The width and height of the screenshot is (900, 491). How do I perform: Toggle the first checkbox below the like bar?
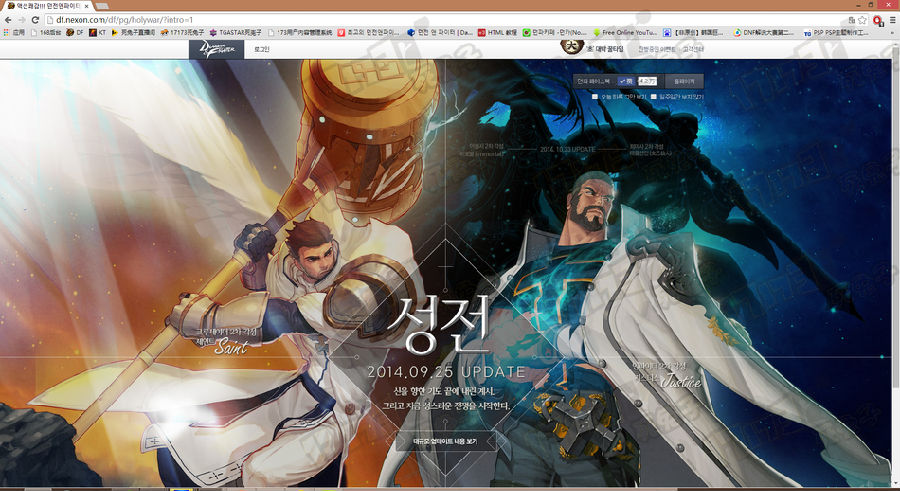click(595, 96)
